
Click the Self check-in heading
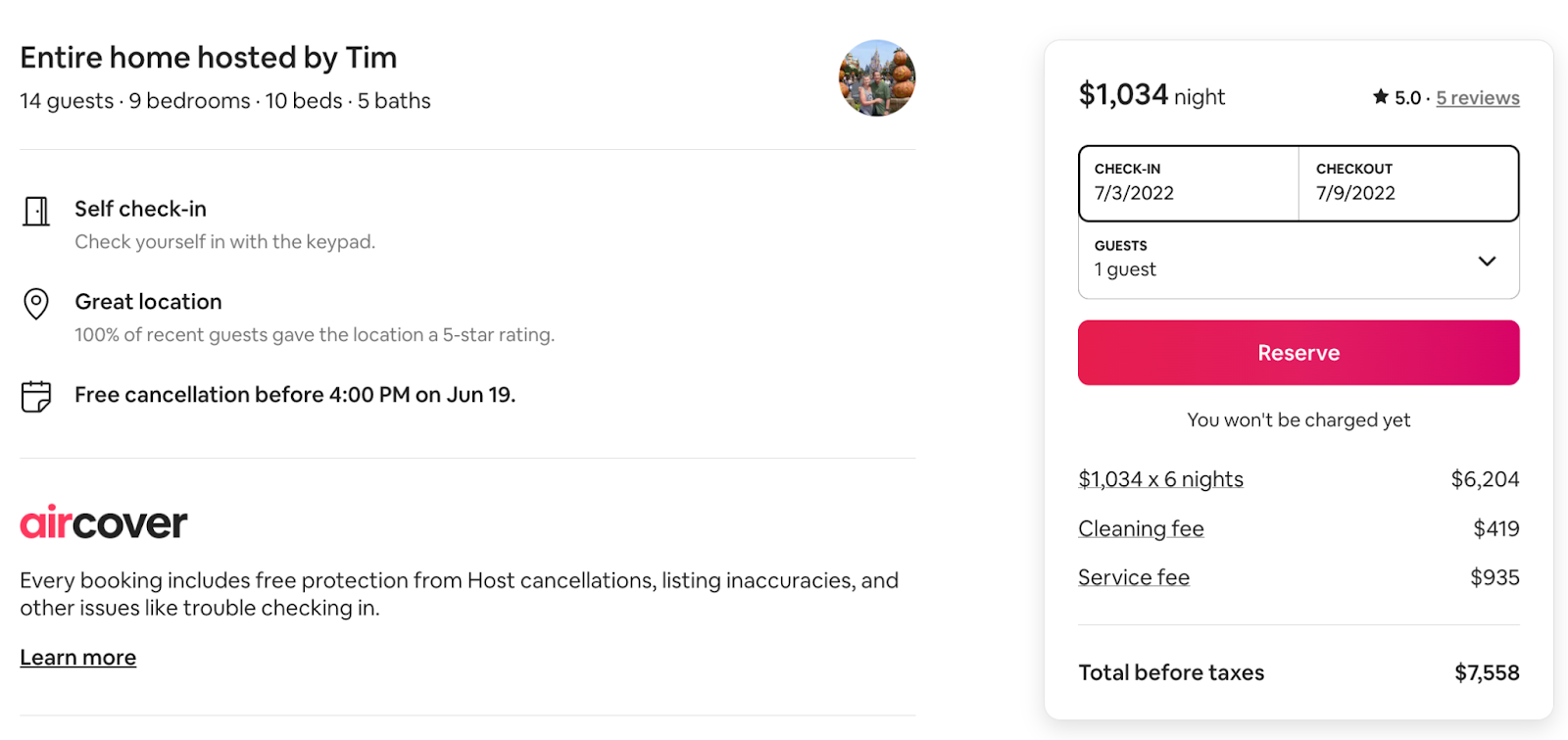[141, 209]
